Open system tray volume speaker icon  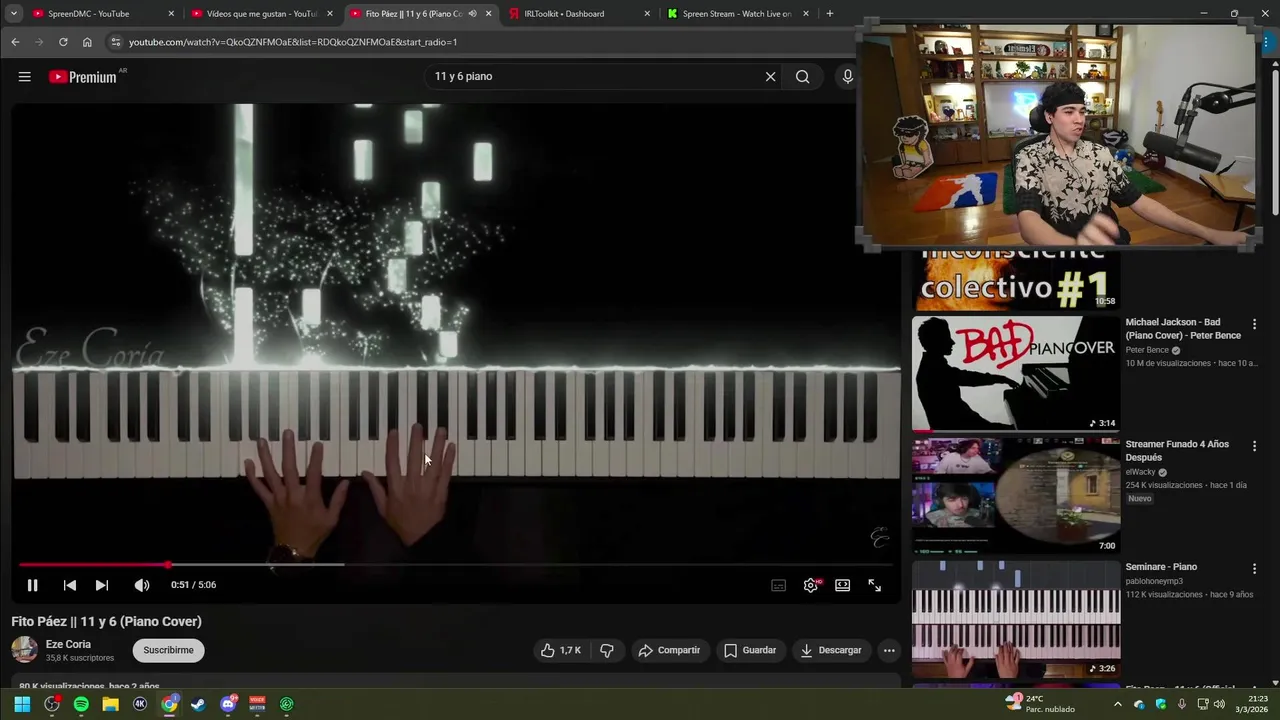click(x=1219, y=704)
